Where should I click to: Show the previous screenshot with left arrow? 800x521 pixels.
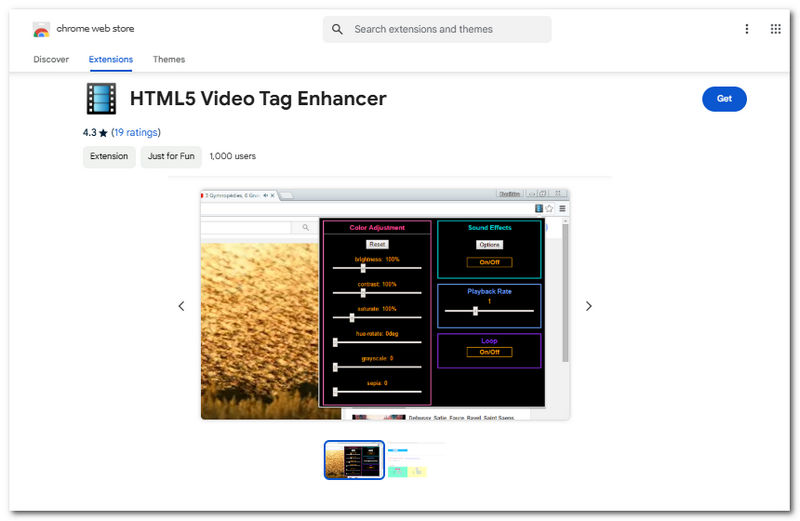(x=181, y=306)
